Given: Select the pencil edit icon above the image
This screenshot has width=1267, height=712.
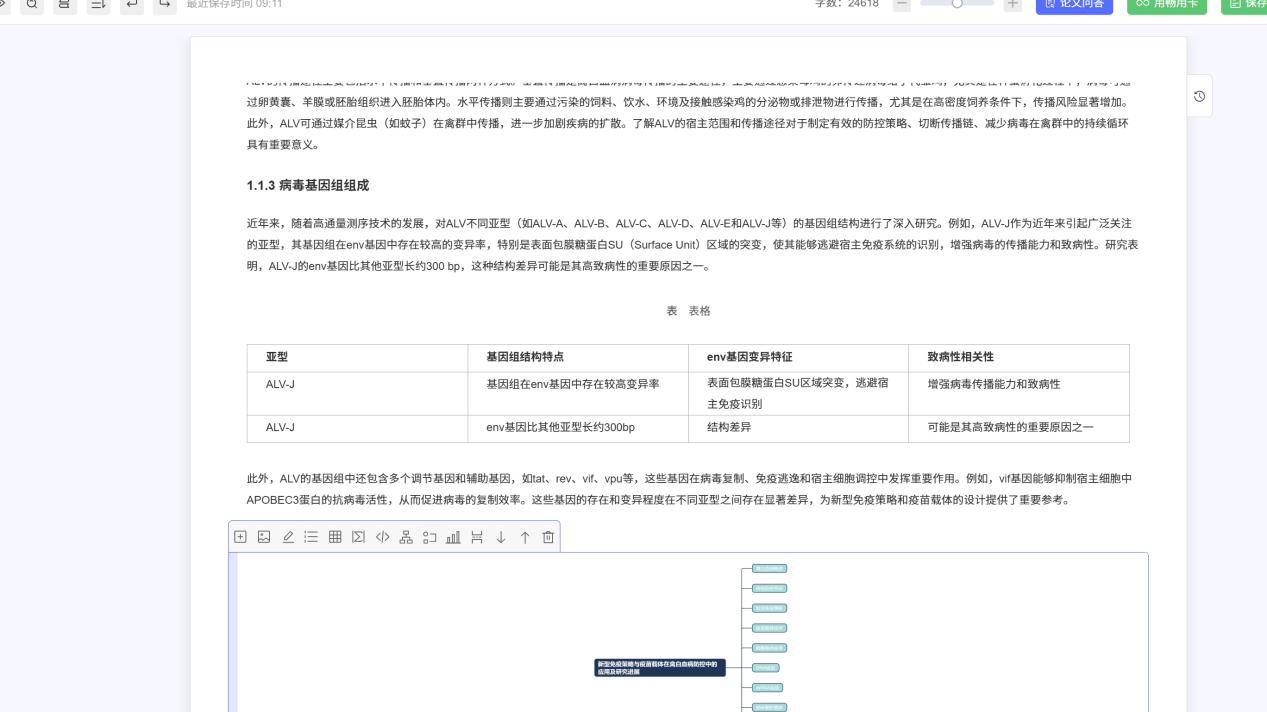Looking at the screenshot, I should (x=288, y=537).
